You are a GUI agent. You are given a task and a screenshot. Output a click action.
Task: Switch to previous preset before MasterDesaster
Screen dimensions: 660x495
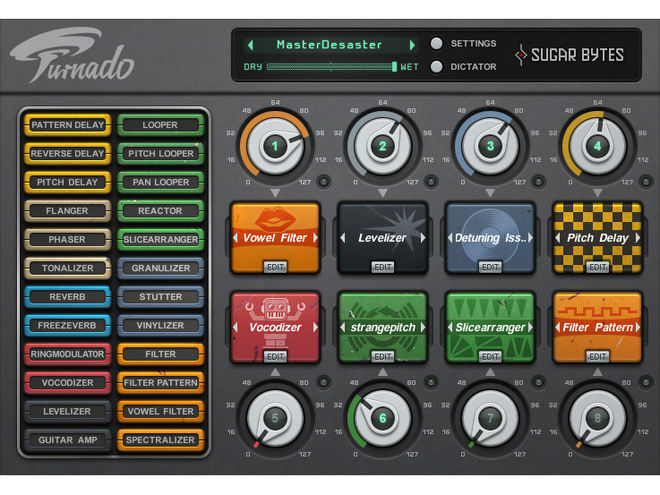251,45
